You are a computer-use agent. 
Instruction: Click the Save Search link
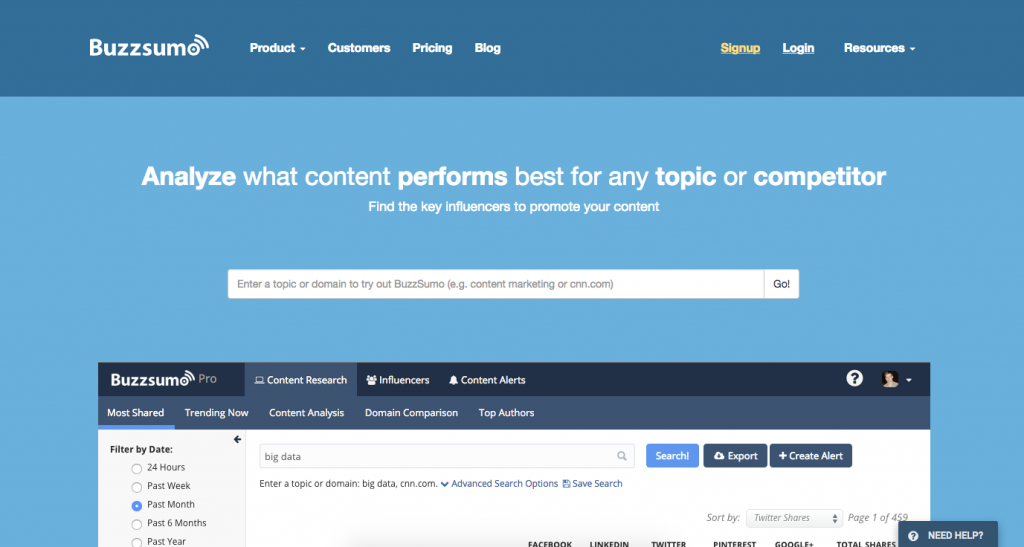[593, 484]
